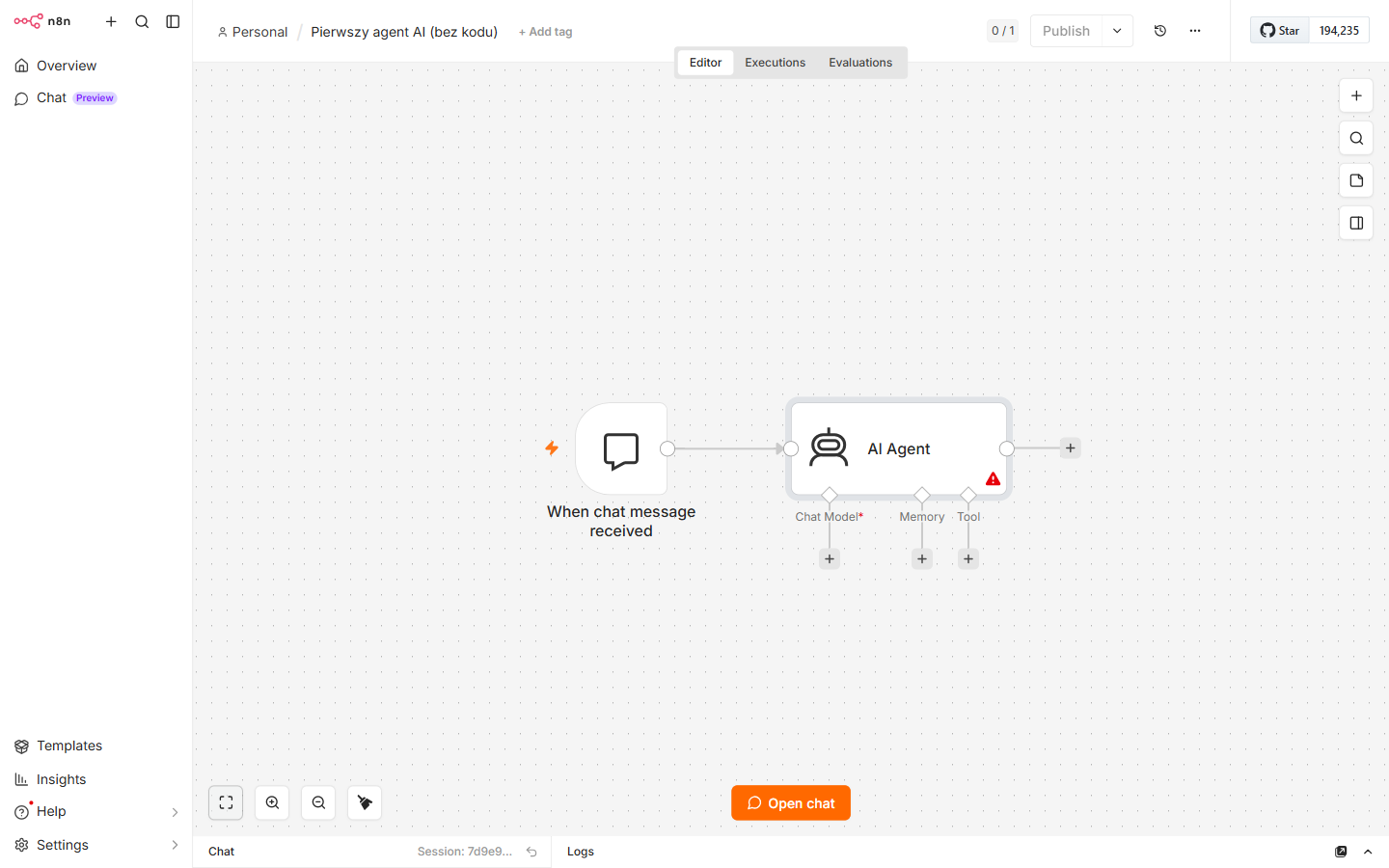Click the Chat Model label
Screen dimensions: 1389x868
click(x=830, y=517)
